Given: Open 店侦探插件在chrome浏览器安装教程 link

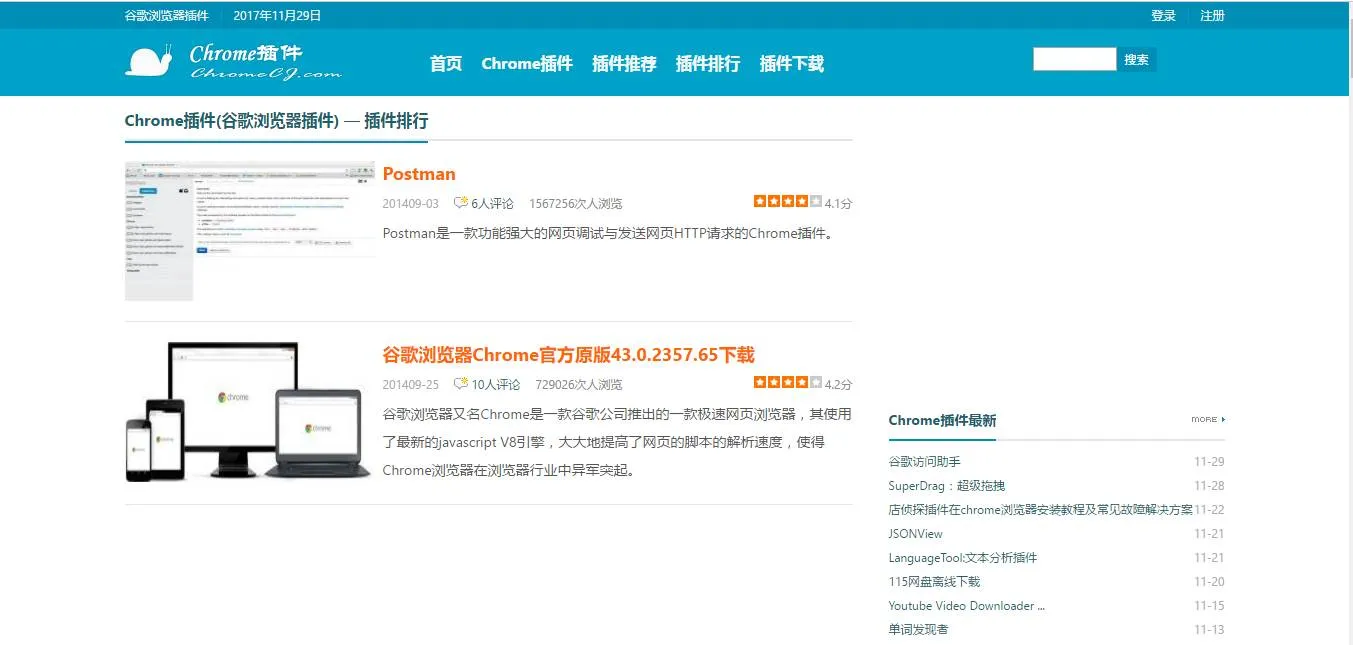Looking at the screenshot, I should (x=1040, y=510).
